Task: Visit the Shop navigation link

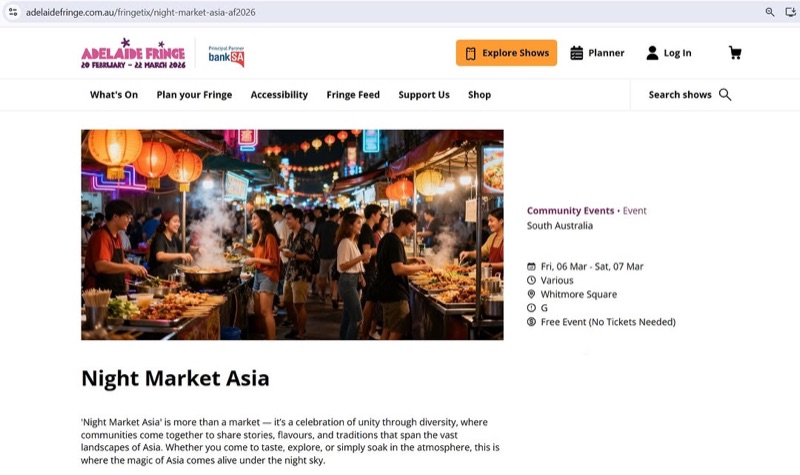Action: [x=479, y=95]
